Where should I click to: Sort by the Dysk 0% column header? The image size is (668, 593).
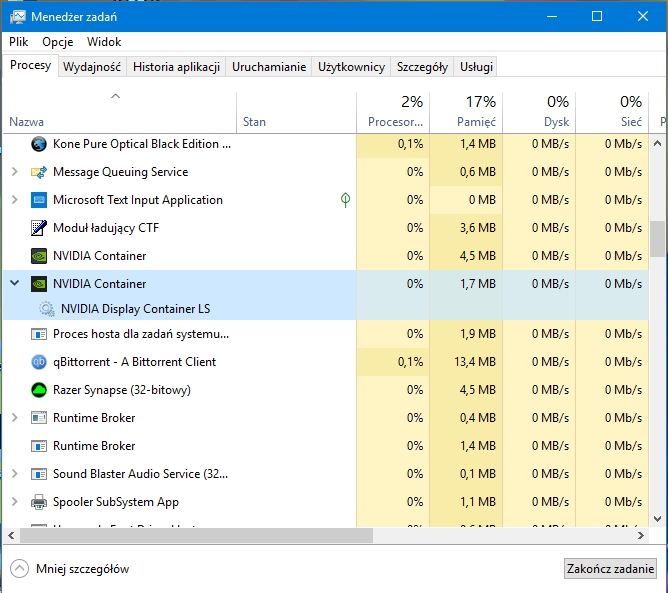(x=539, y=112)
